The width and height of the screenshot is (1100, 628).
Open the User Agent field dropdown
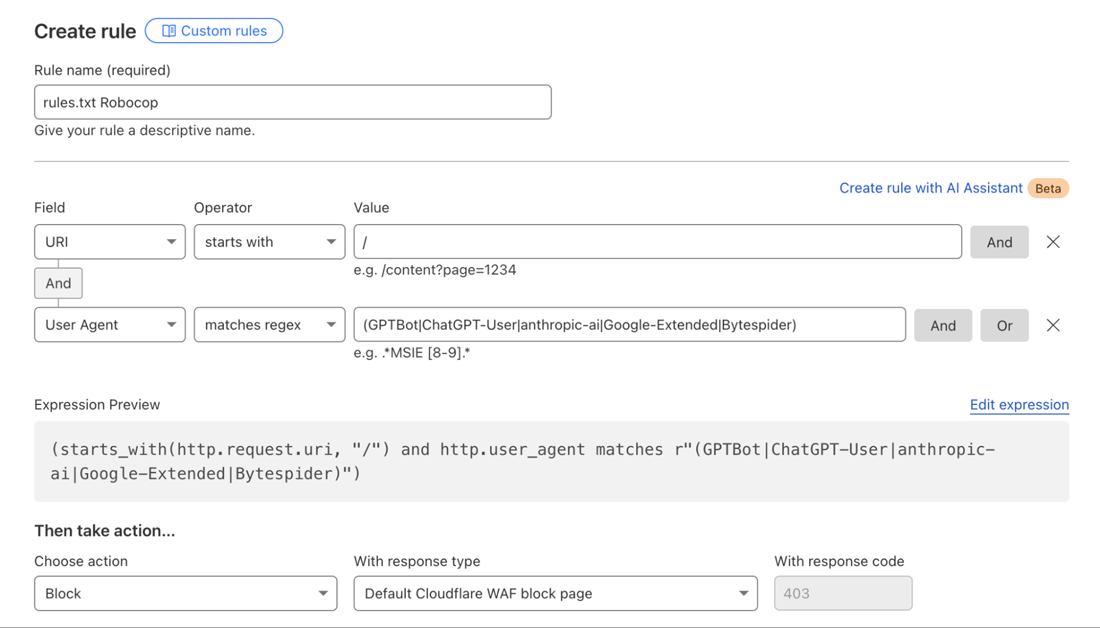click(110, 325)
